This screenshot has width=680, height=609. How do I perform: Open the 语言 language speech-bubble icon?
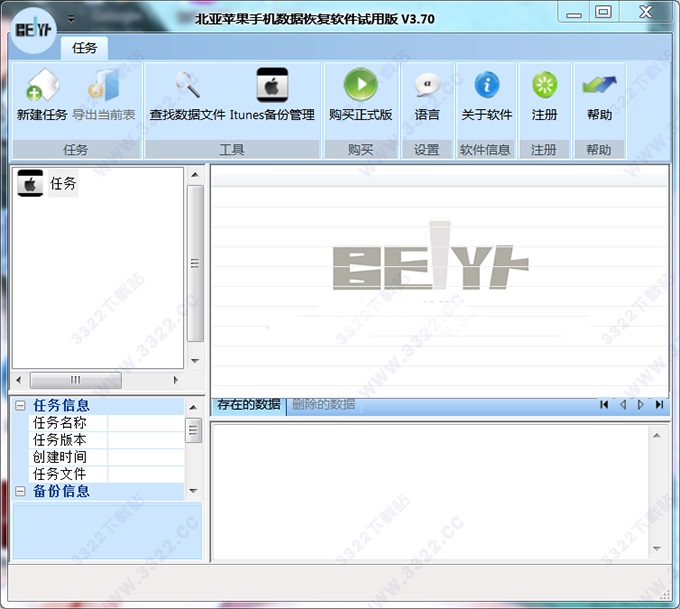click(x=427, y=85)
